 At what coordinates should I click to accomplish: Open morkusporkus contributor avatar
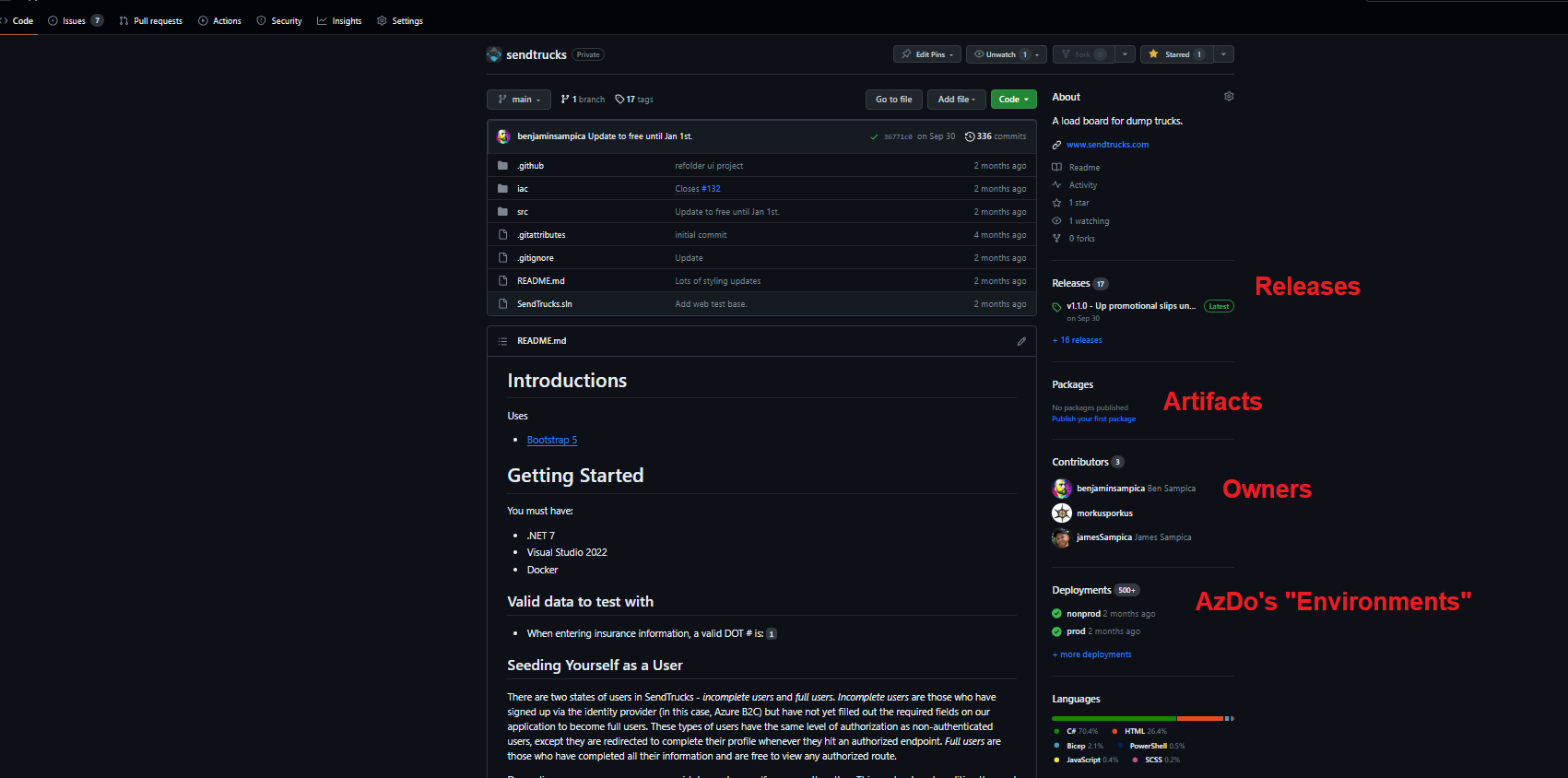[1062, 513]
